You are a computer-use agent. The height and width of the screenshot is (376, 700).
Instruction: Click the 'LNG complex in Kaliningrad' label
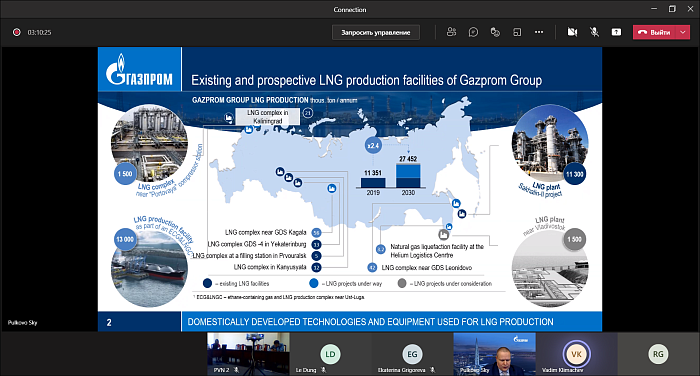click(267, 117)
